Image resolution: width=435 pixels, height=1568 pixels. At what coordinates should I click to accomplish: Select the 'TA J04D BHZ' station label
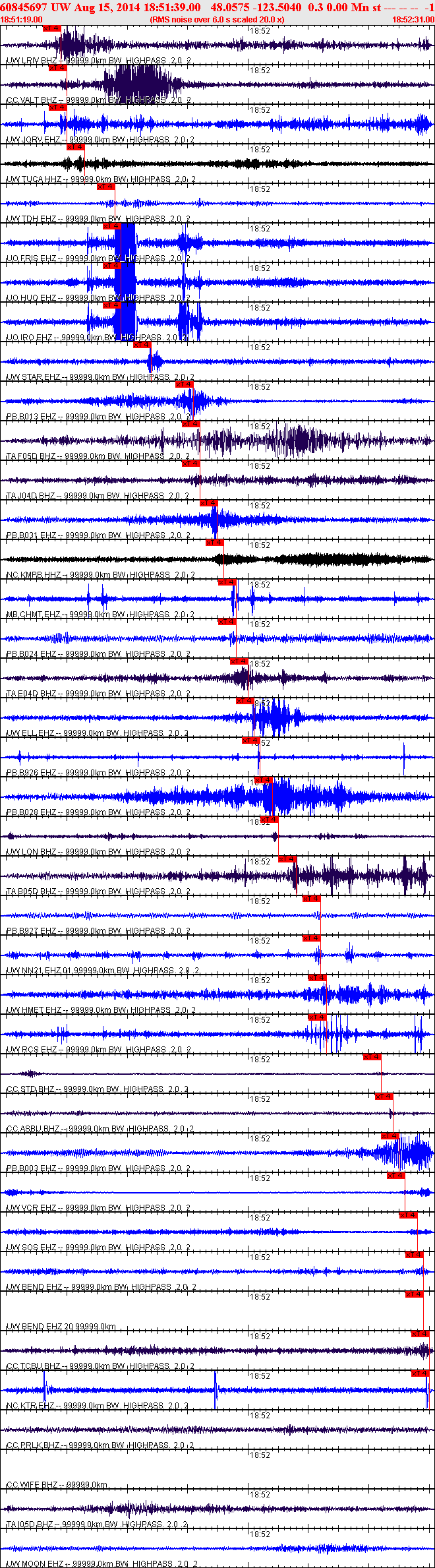(31, 496)
